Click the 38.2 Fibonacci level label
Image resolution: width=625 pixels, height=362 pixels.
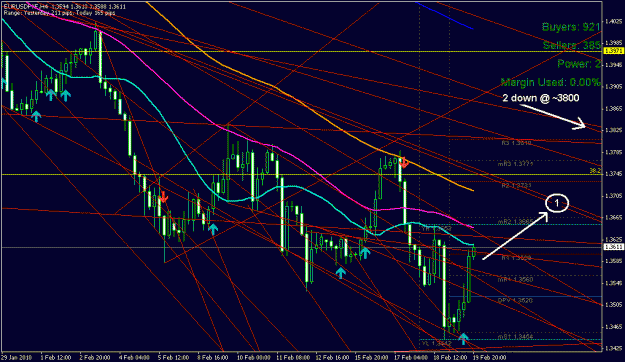[x=595, y=171]
